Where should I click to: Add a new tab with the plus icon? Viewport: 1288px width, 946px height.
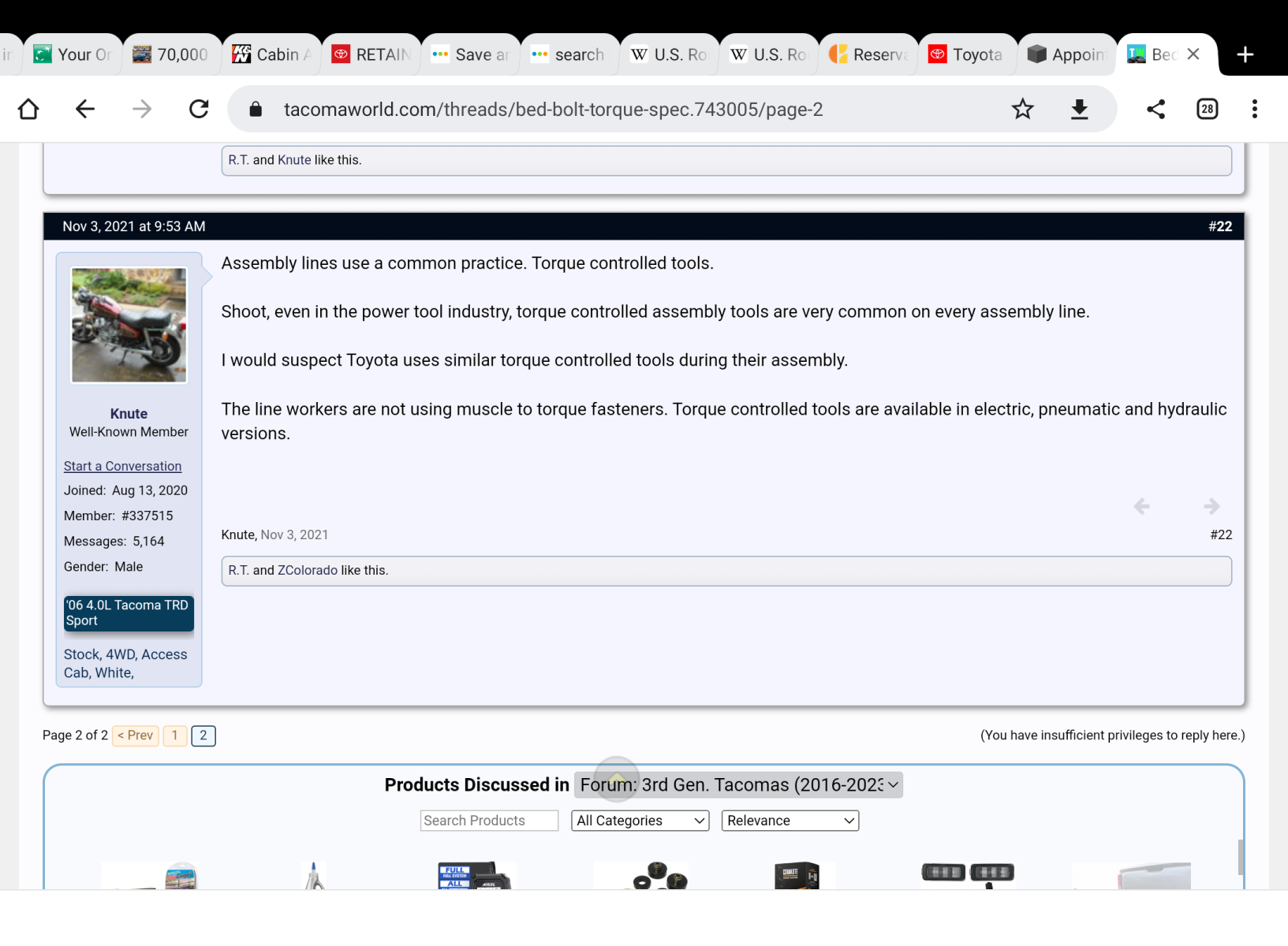1245,54
